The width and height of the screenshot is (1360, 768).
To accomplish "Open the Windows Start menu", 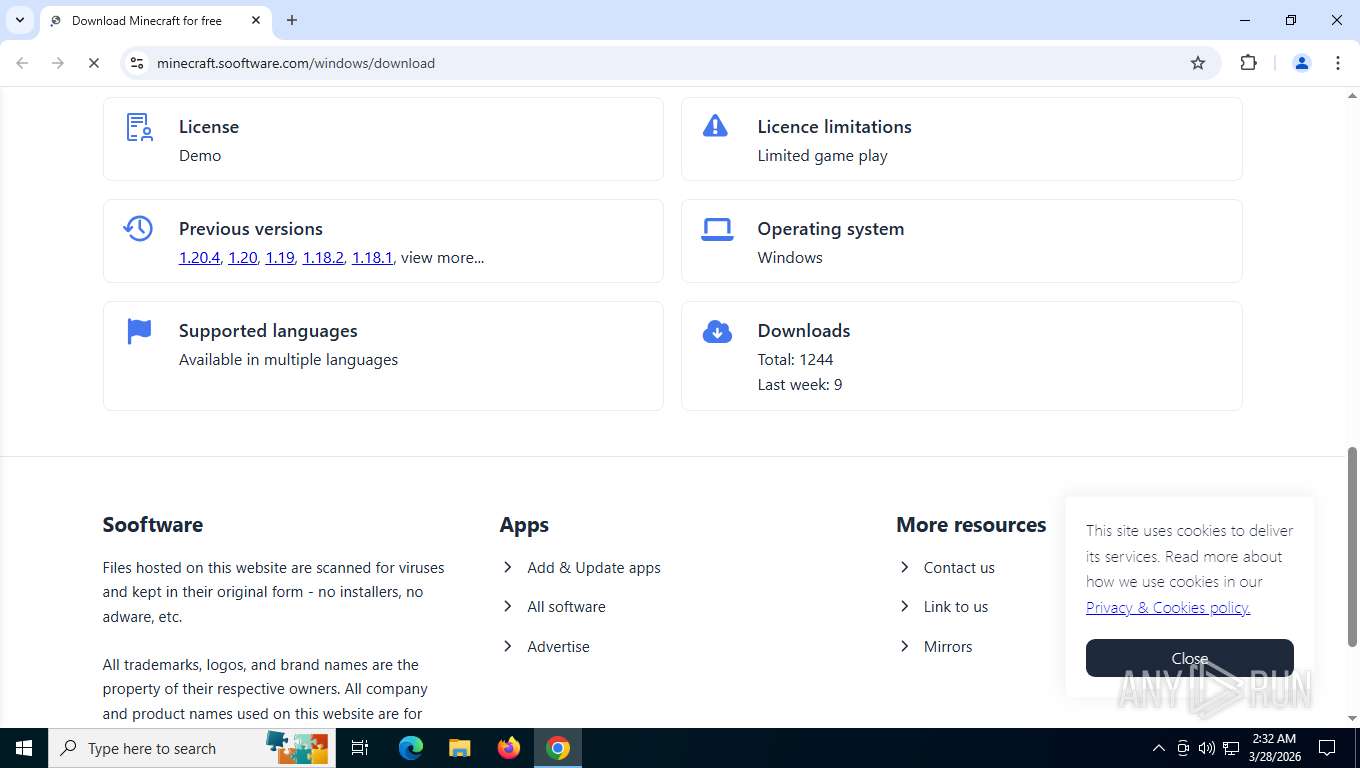I will click(x=23, y=748).
